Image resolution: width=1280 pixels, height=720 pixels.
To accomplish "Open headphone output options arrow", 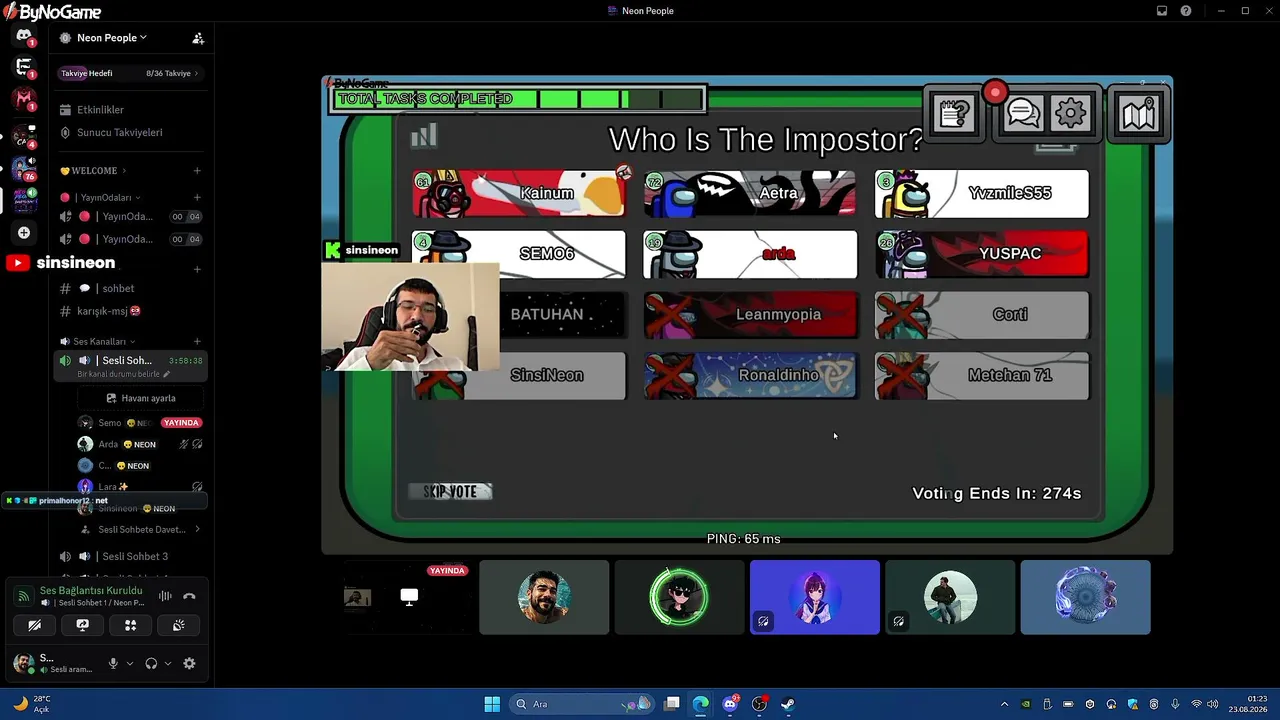I will [x=168, y=664].
